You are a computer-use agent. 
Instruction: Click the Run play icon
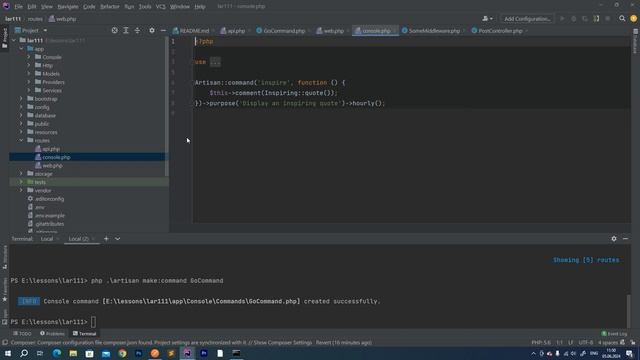click(562, 19)
